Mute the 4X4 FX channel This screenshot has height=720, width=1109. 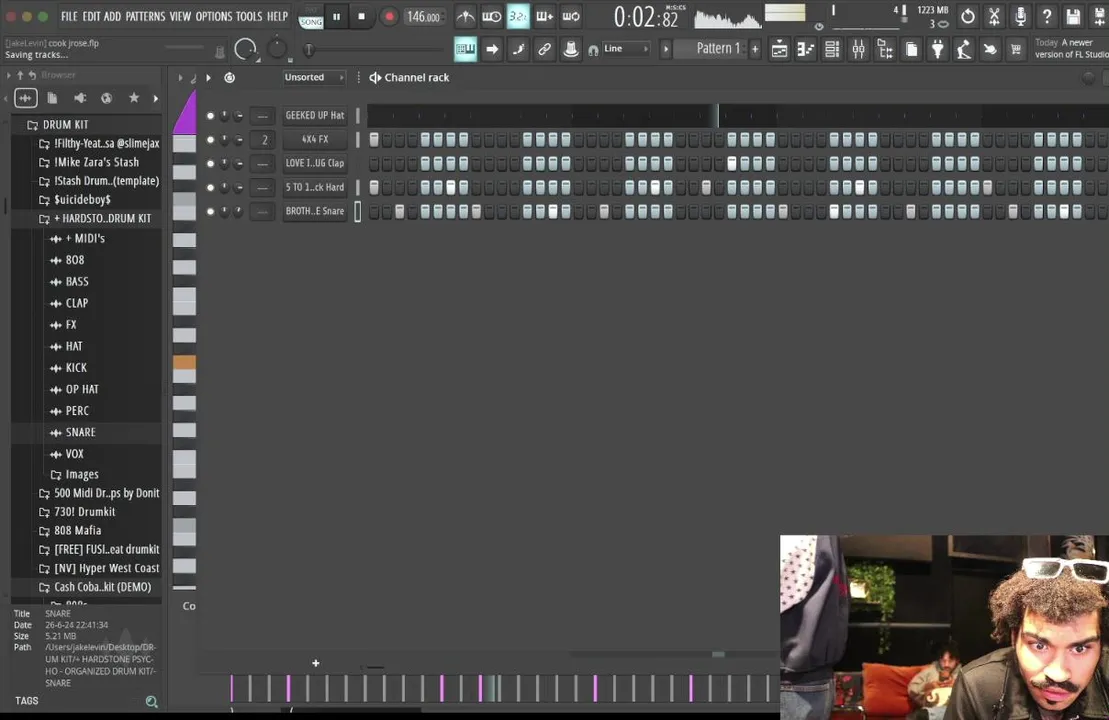[x=210, y=139]
